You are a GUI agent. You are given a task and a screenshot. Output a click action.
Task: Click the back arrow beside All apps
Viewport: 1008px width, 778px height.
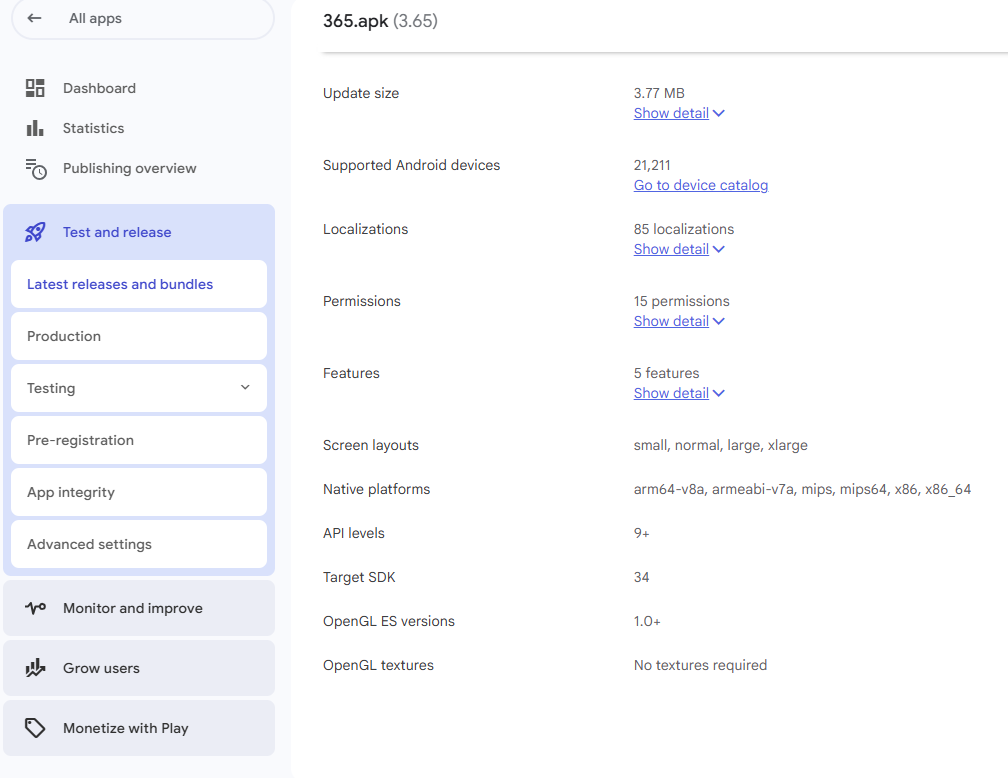pyautogui.click(x=35, y=18)
